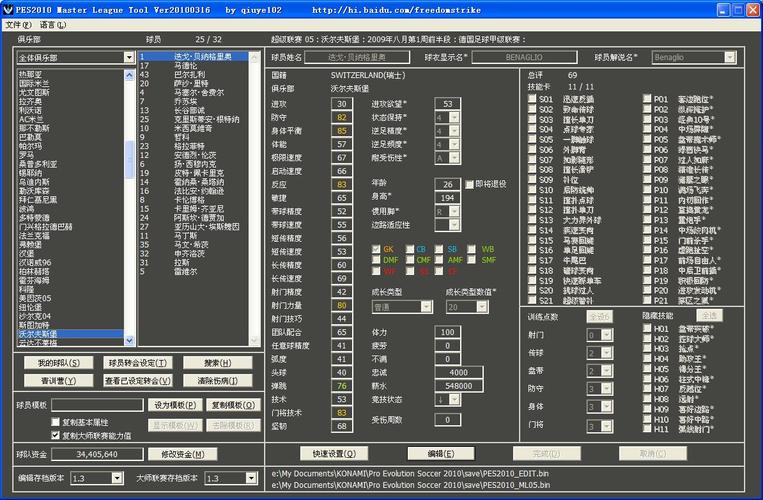This screenshot has height=500, width=763.
Task: Tick the AMF position checkbox
Action: tap(439, 260)
